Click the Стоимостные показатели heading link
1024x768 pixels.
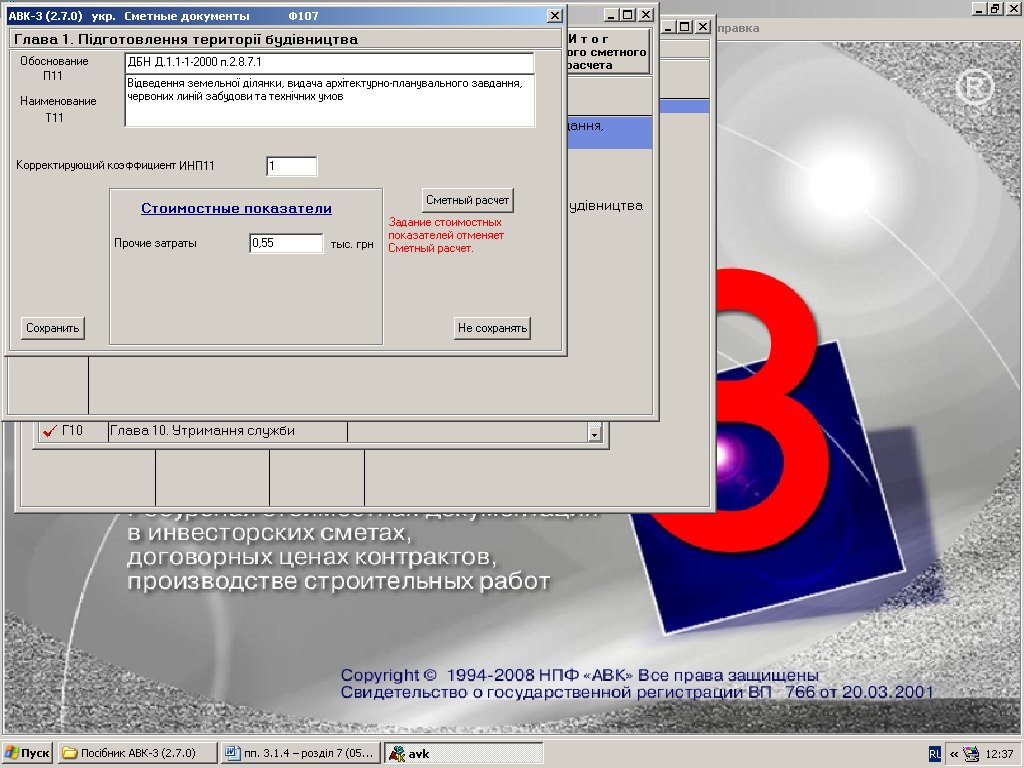tap(236, 208)
